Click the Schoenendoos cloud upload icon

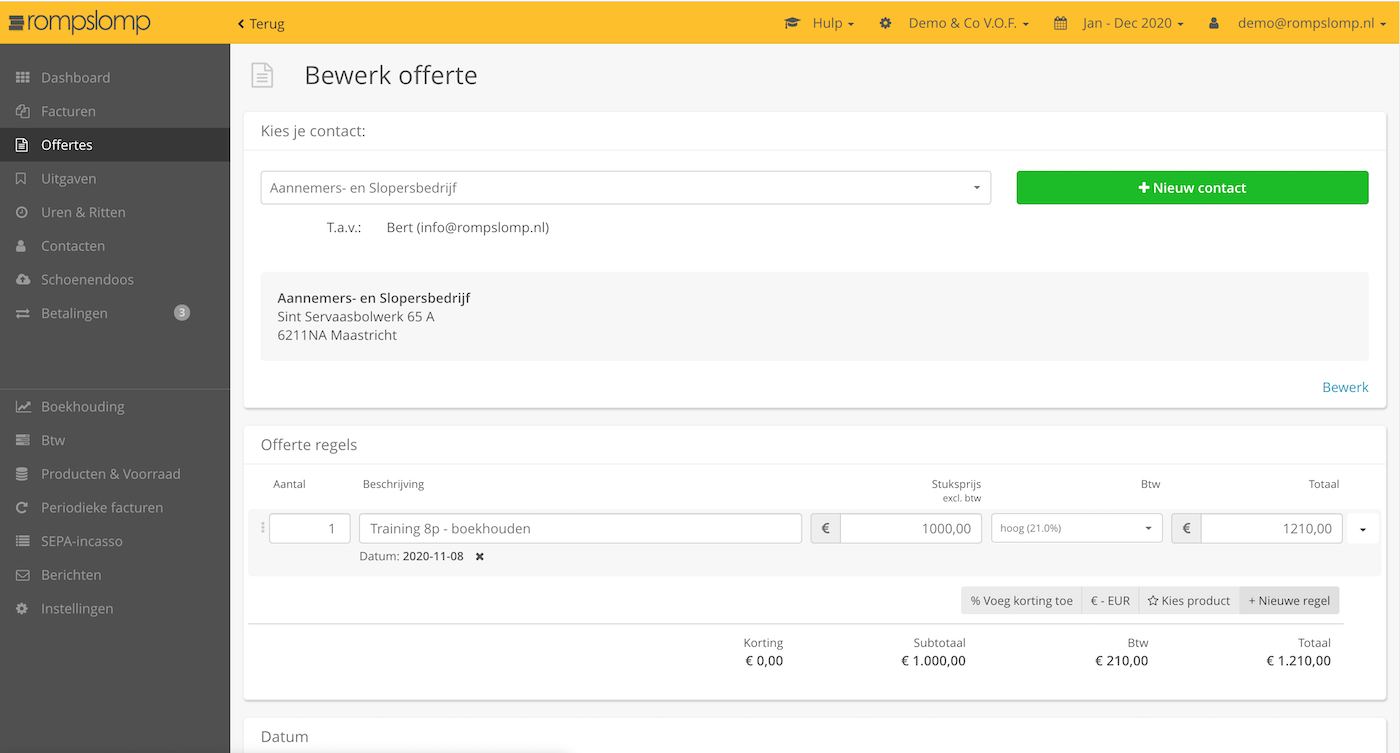point(22,280)
